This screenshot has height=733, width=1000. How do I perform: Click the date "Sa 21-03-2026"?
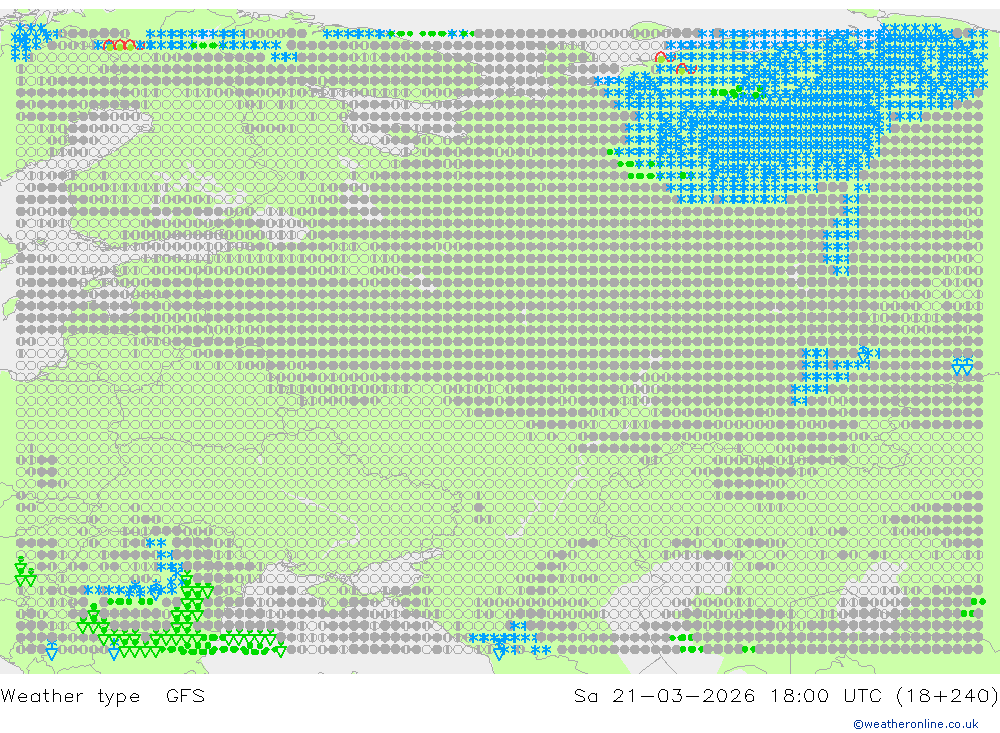pos(664,695)
